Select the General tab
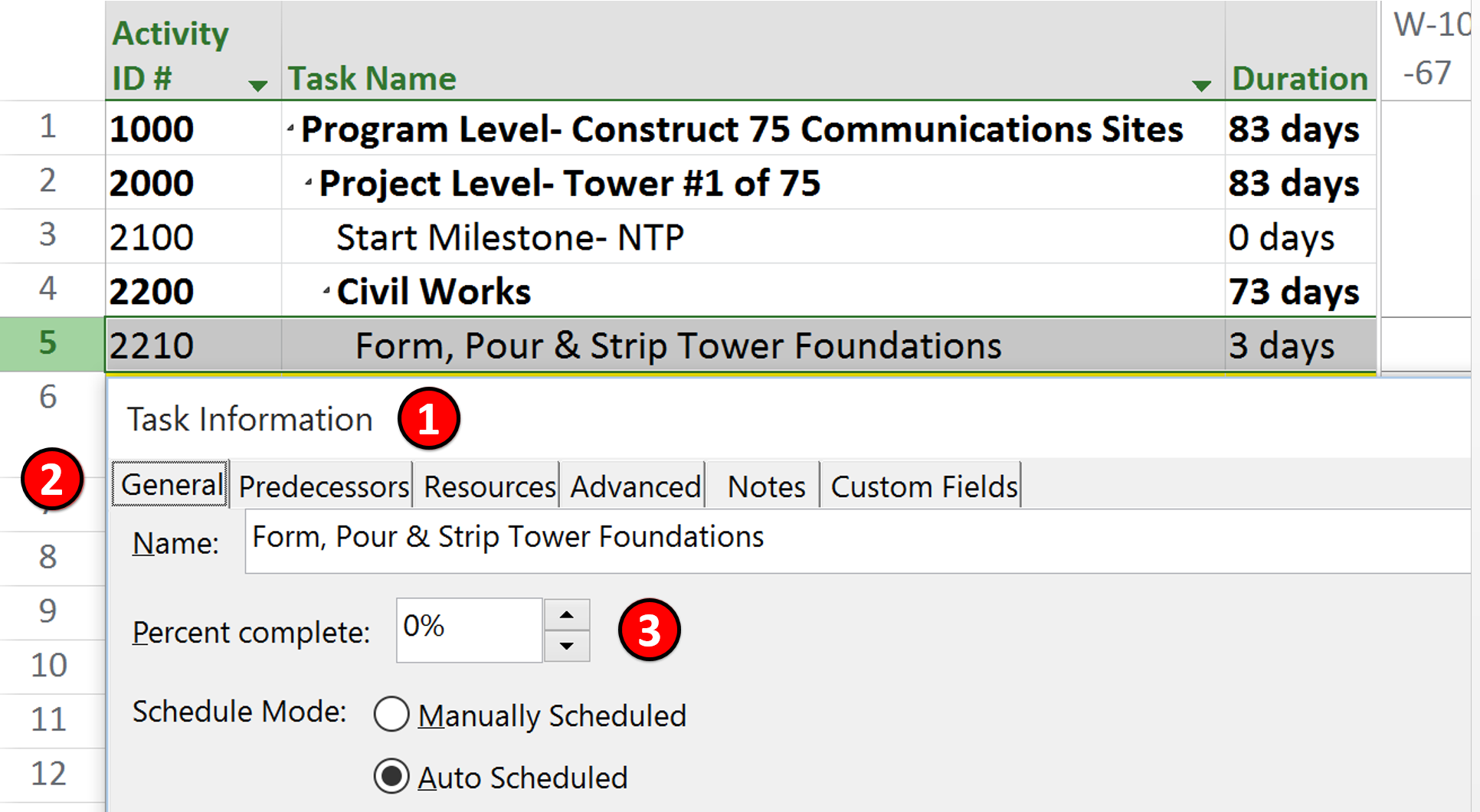The image size is (1480, 812). tap(170, 484)
